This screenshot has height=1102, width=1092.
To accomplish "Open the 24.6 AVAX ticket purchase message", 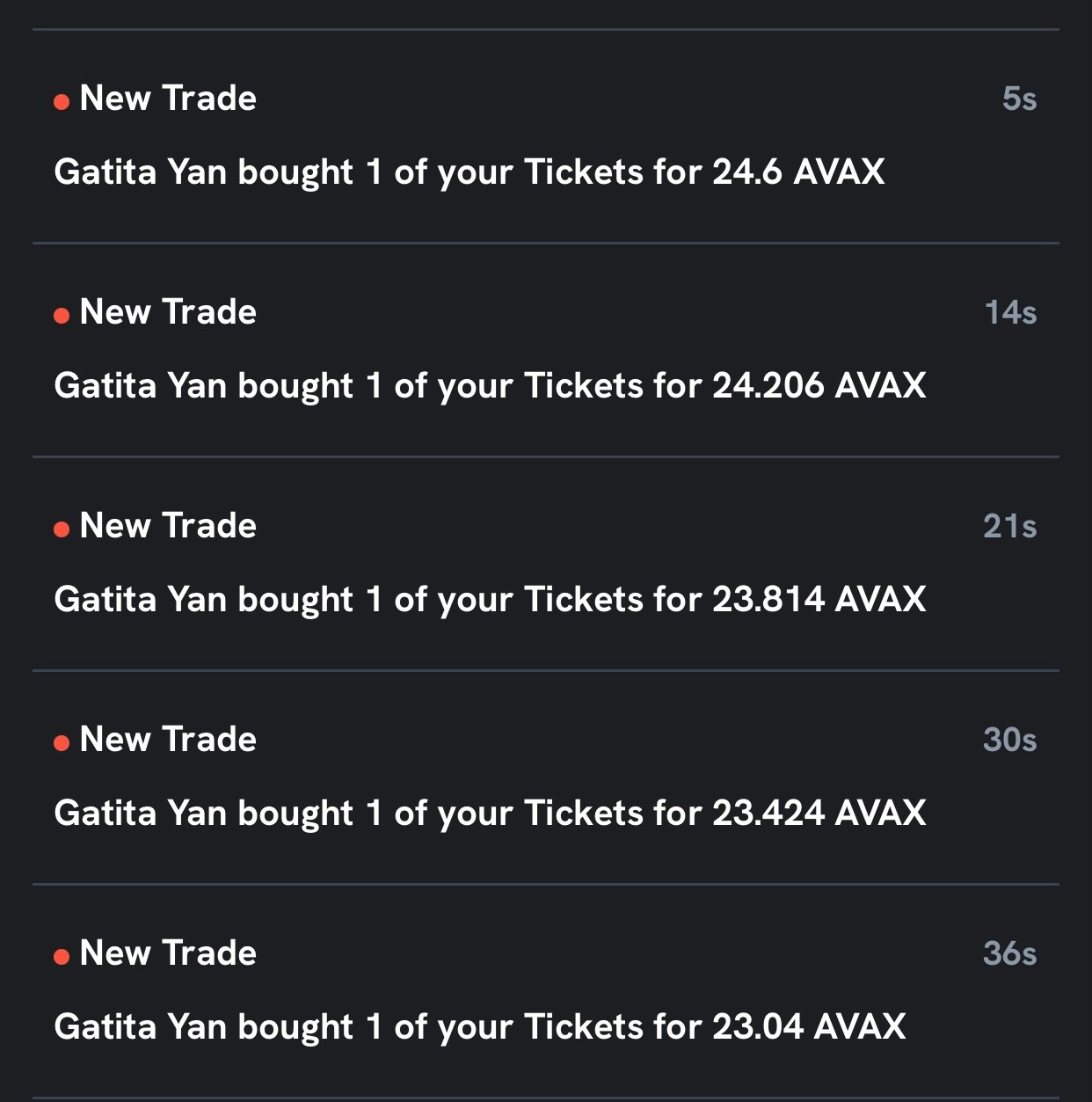I will click(469, 172).
